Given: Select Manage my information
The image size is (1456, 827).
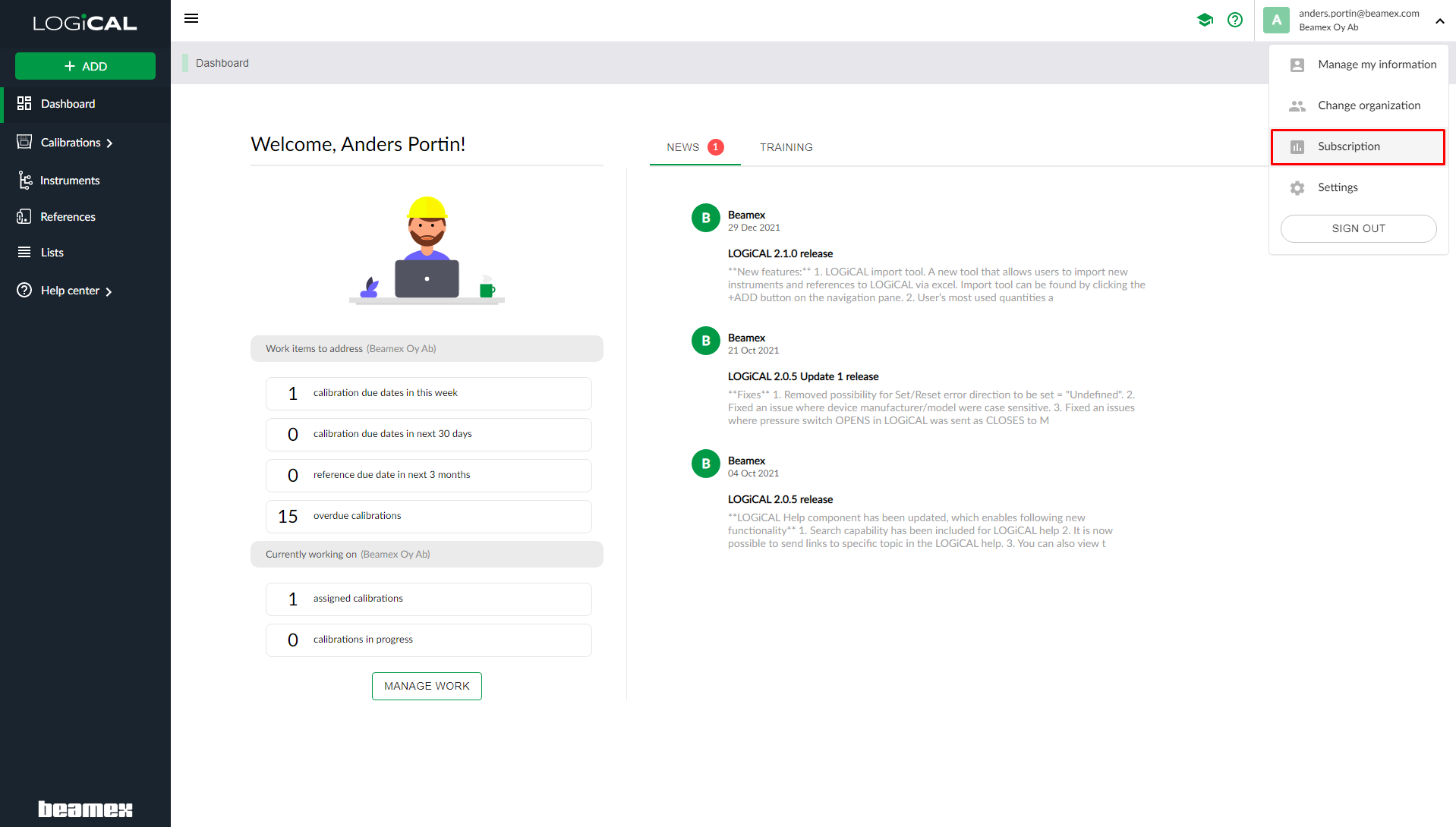Looking at the screenshot, I should coord(1358,65).
